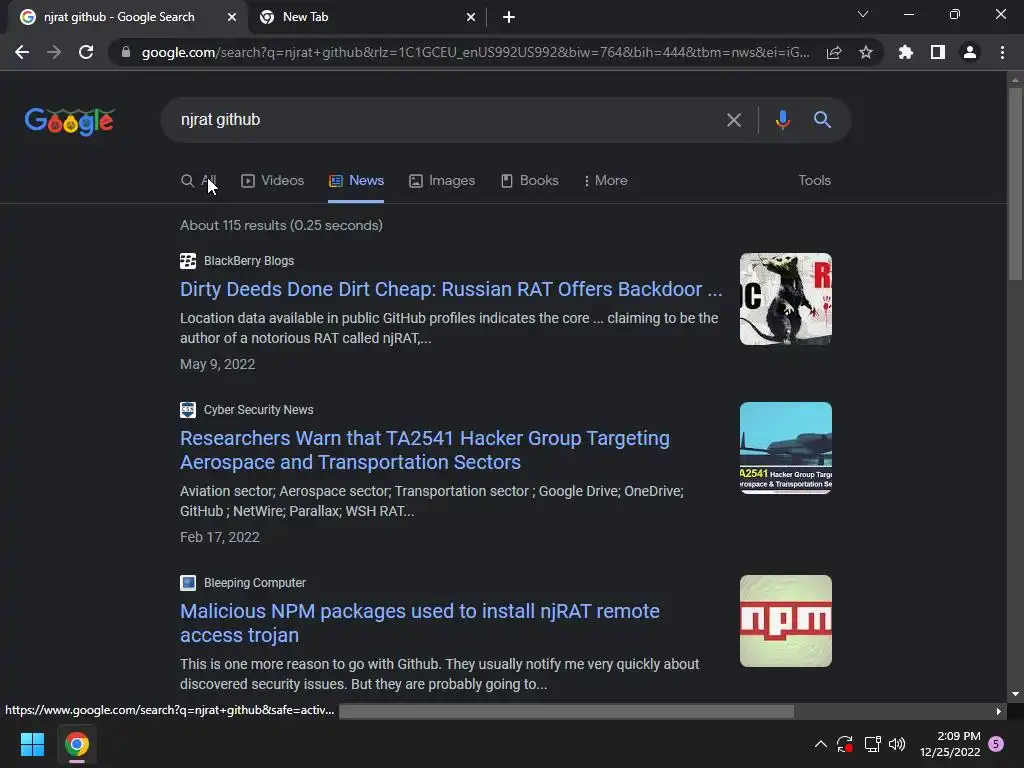Screen dimensions: 1024x768
Task: Open the notification count badge
Action: tap(996, 744)
